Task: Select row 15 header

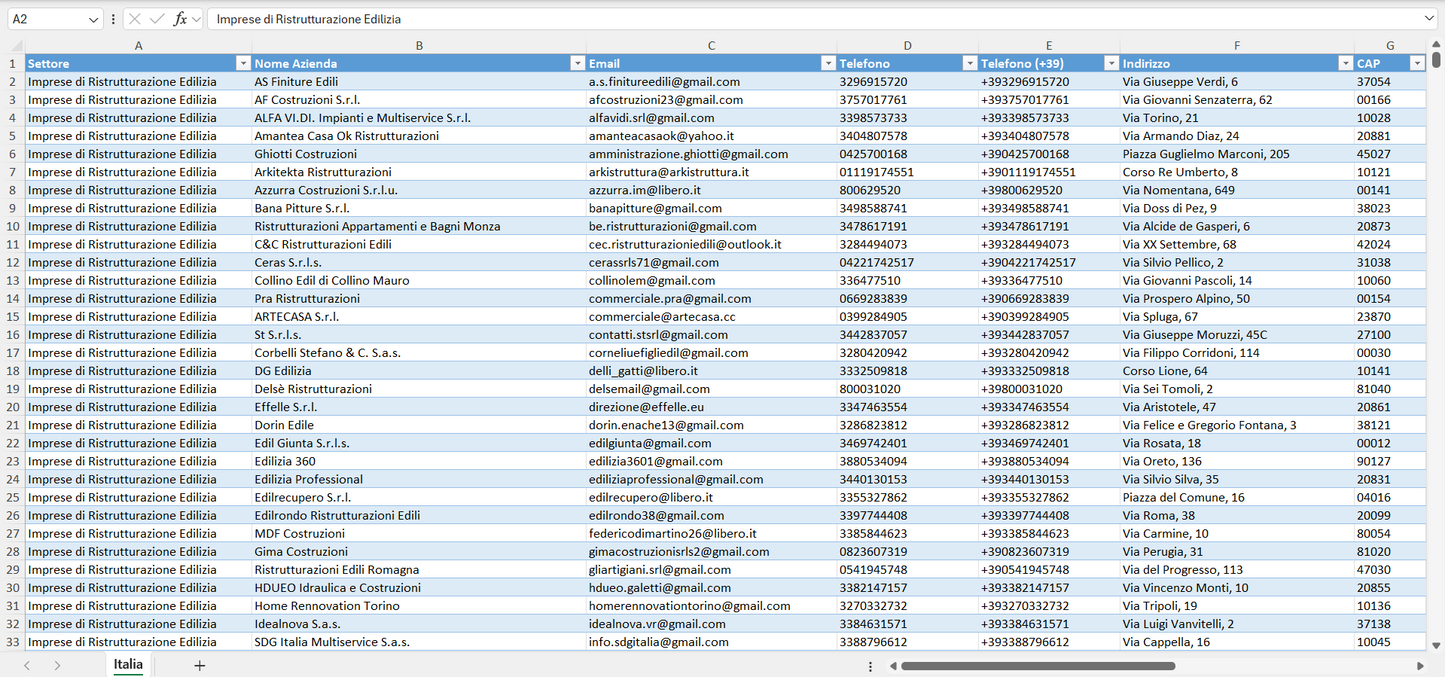Action: pyautogui.click(x=13, y=317)
